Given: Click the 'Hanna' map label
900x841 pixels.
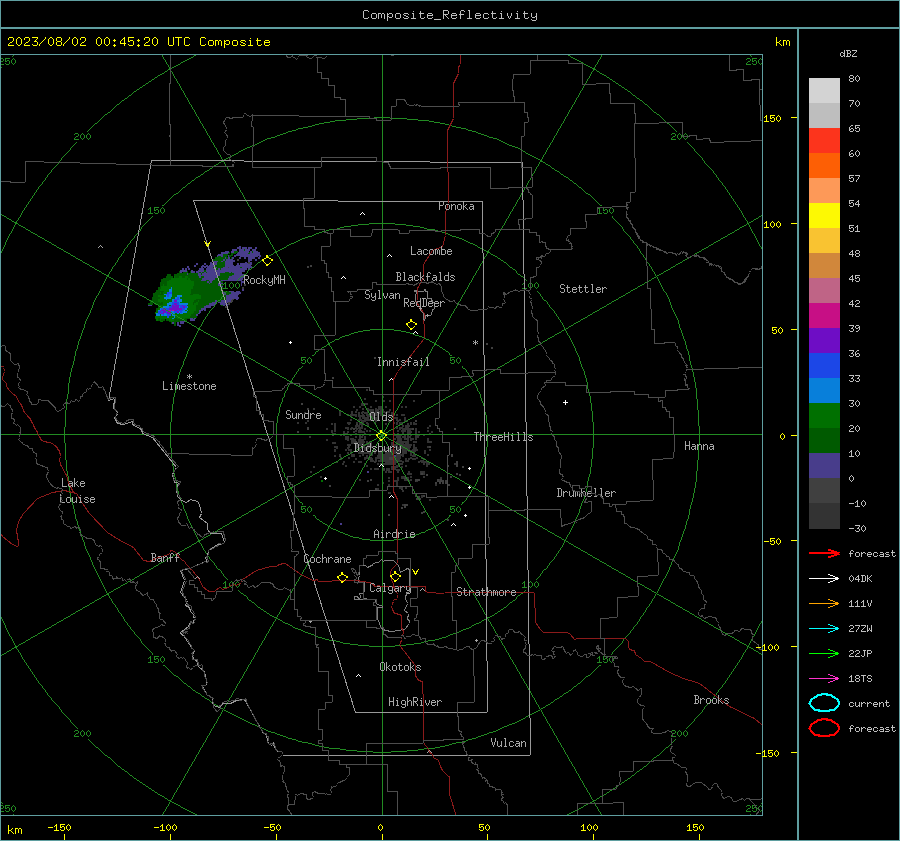Looking at the screenshot, I should tap(699, 446).
